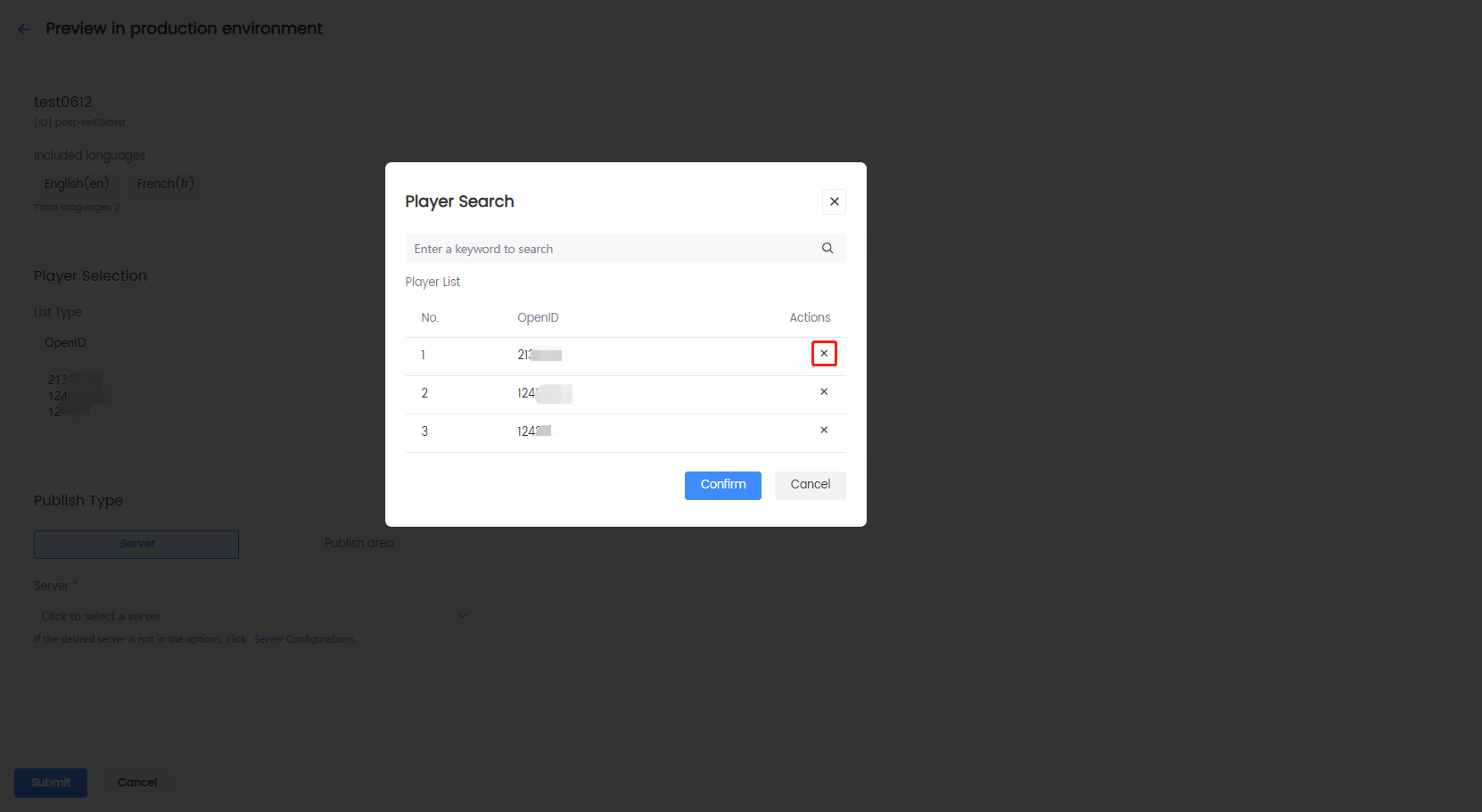This screenshot has height=812, width=1482.
Task: Remove player No. 2 from the list
Action: coord(824,392)
